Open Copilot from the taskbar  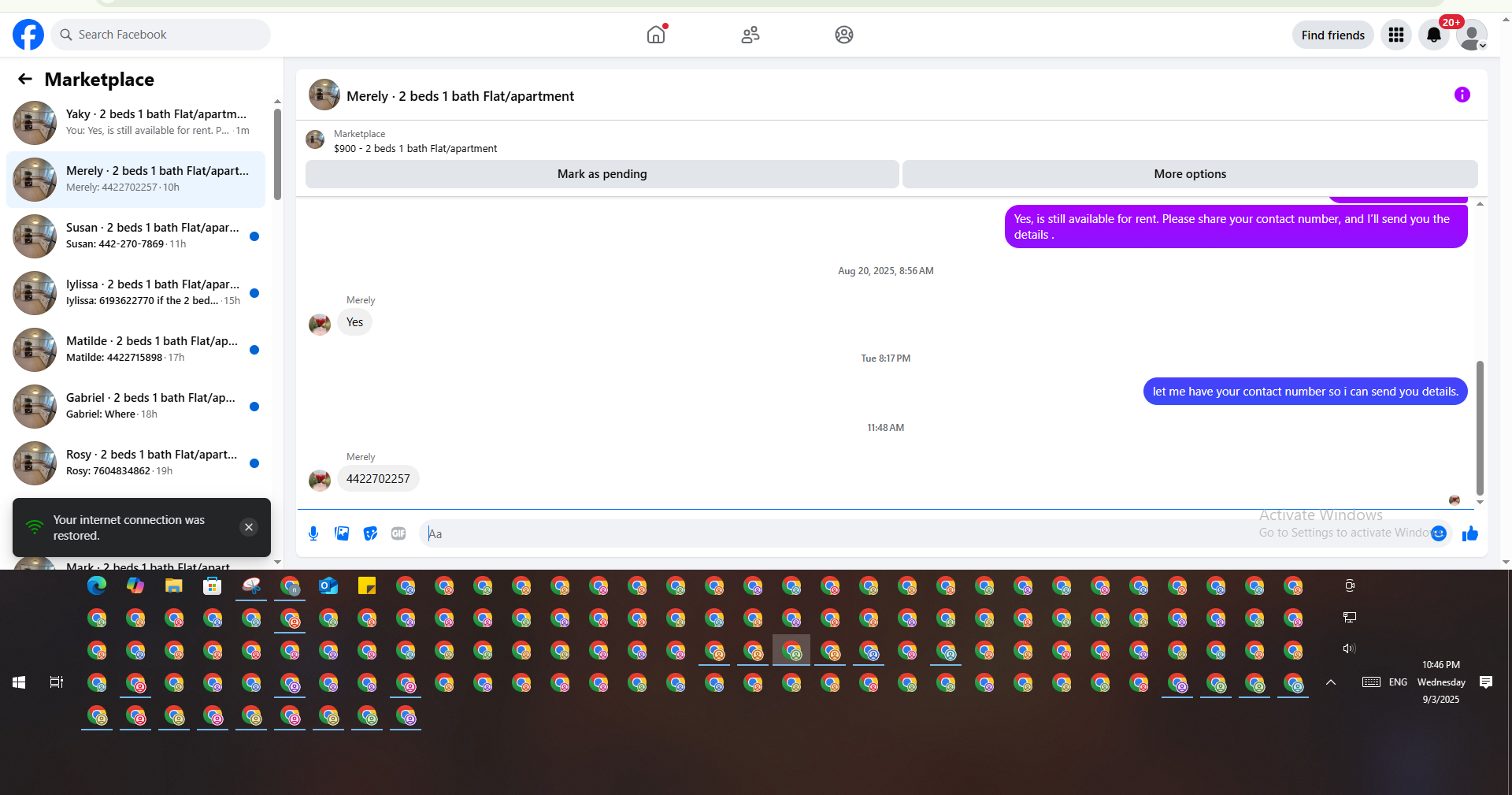(135, 586)
